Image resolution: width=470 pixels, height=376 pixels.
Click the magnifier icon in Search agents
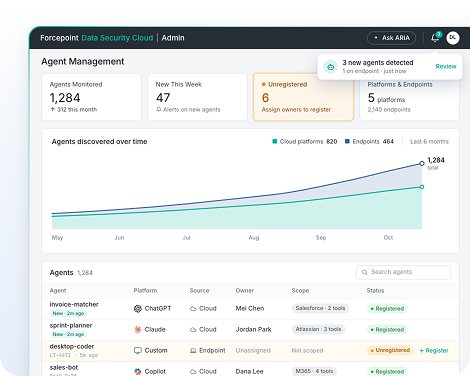[x=365, y=272]
